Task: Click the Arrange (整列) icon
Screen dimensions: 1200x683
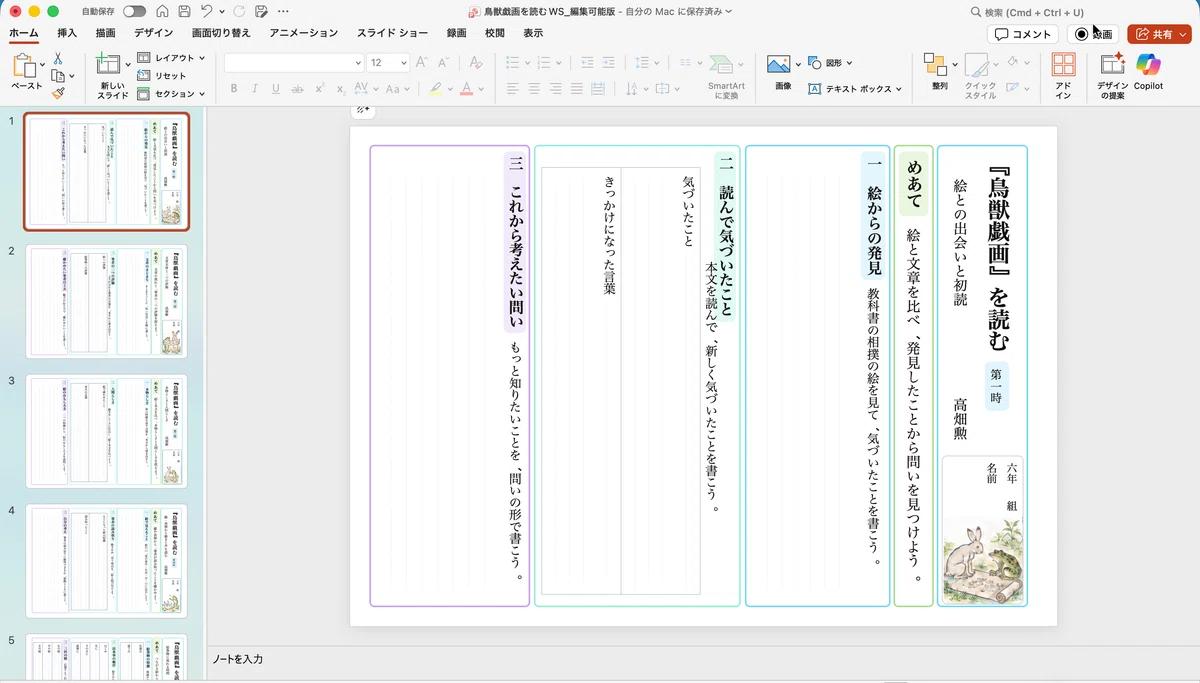Action: pos(935,65)
